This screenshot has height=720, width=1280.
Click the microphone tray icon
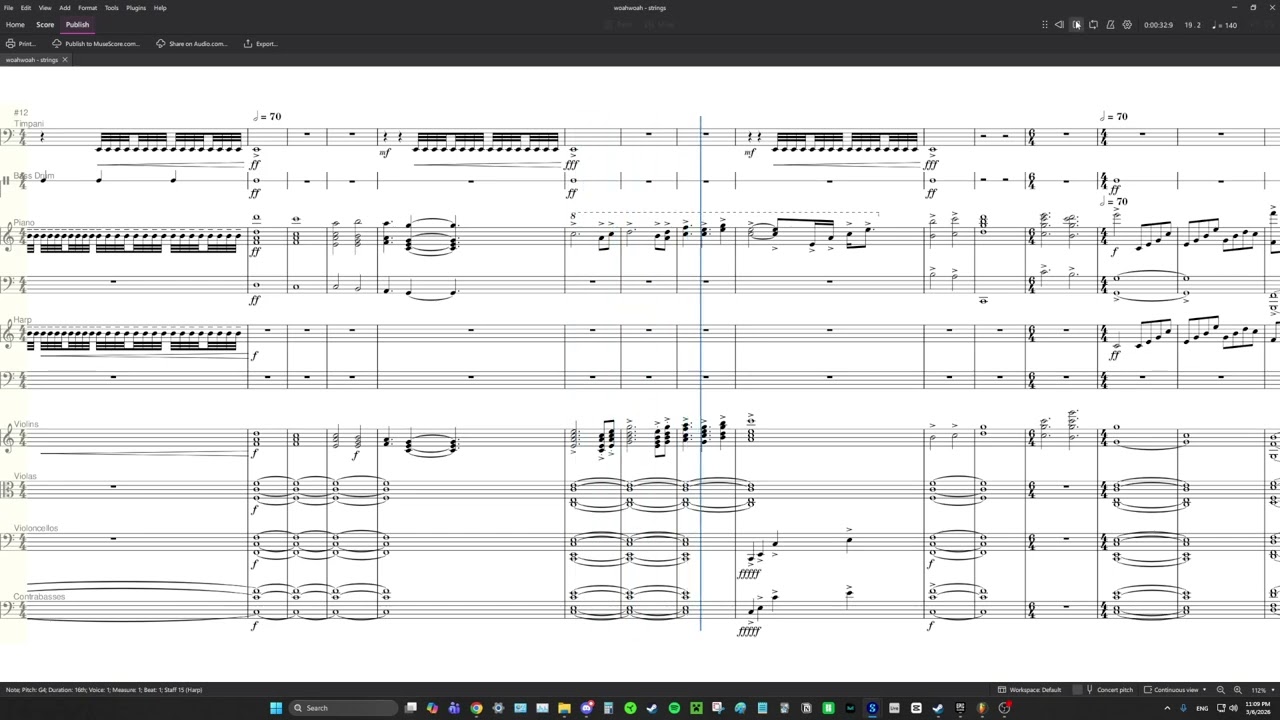pyautogui.click(x=1183, y=708)
